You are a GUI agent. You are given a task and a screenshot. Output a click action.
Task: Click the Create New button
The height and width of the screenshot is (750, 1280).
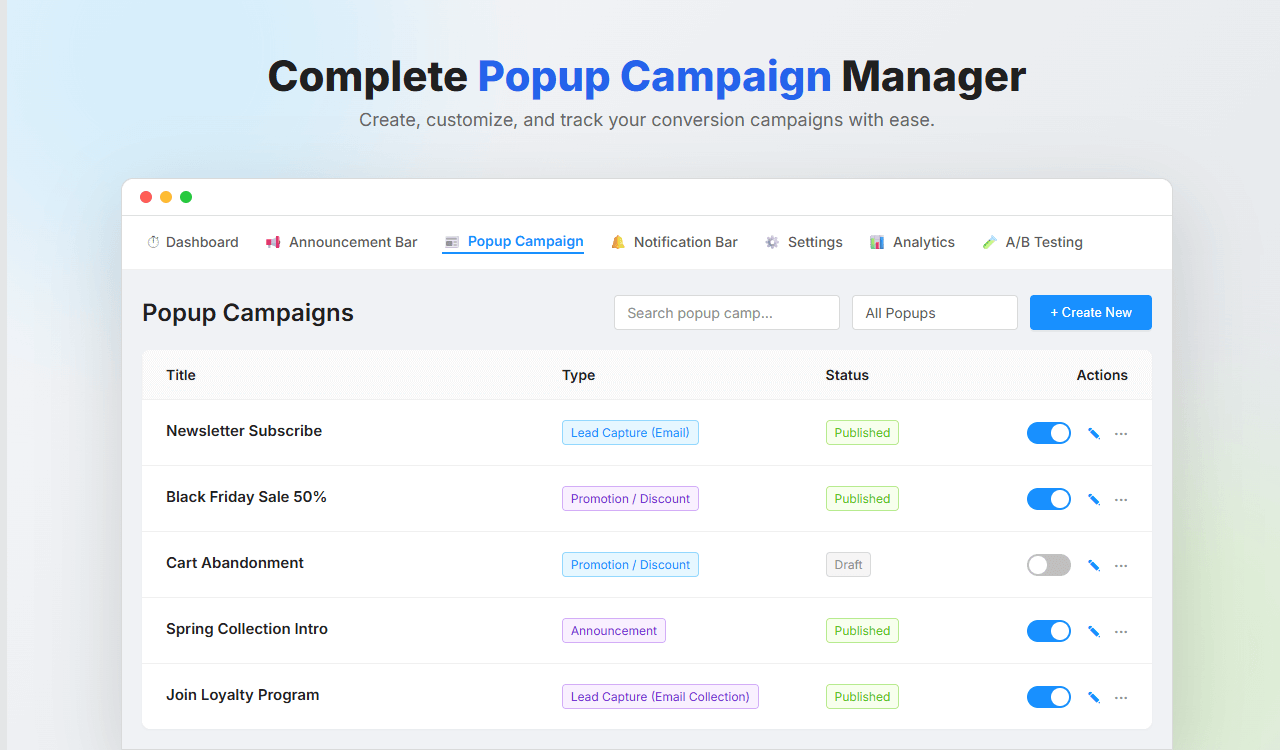tap(1090, 313)
